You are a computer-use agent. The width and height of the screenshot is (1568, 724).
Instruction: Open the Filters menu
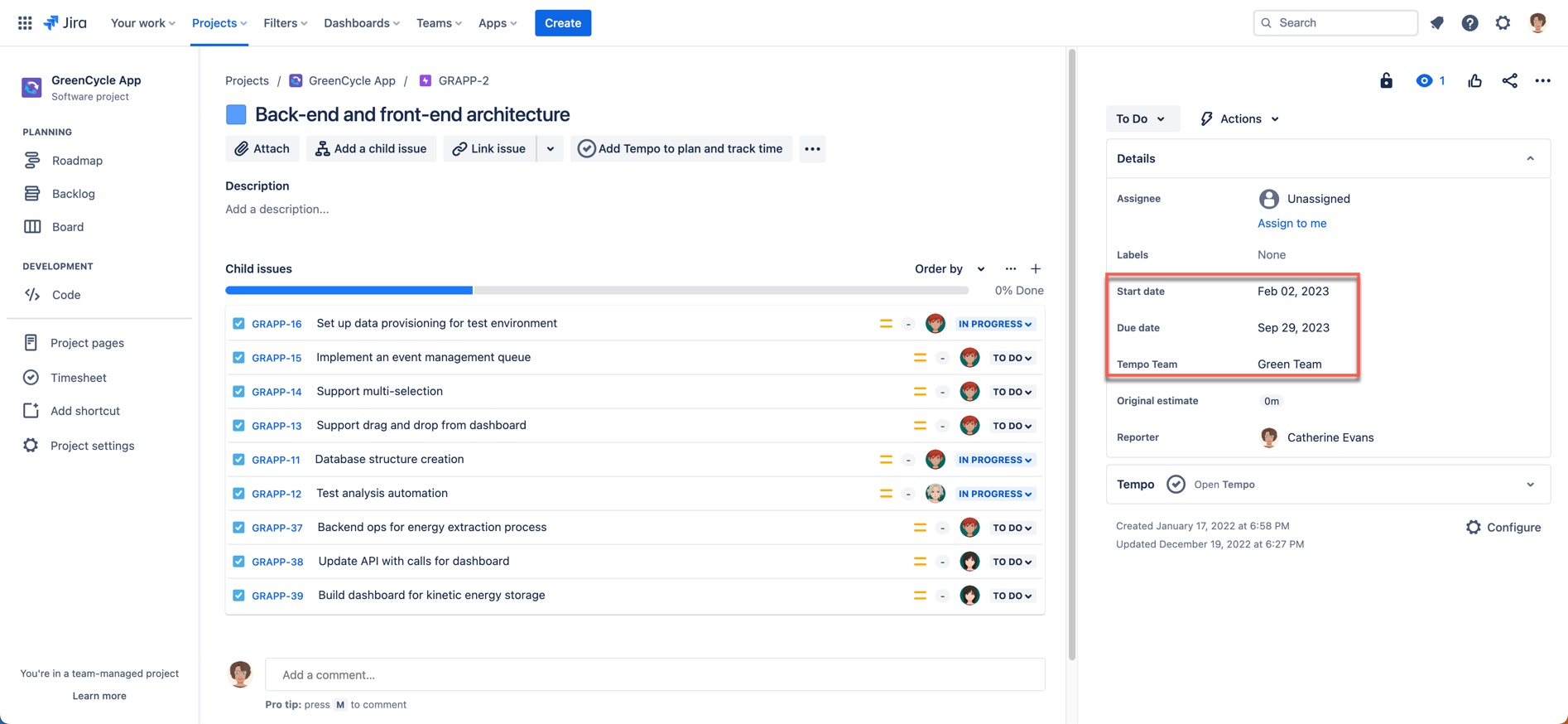pos(285,23)
